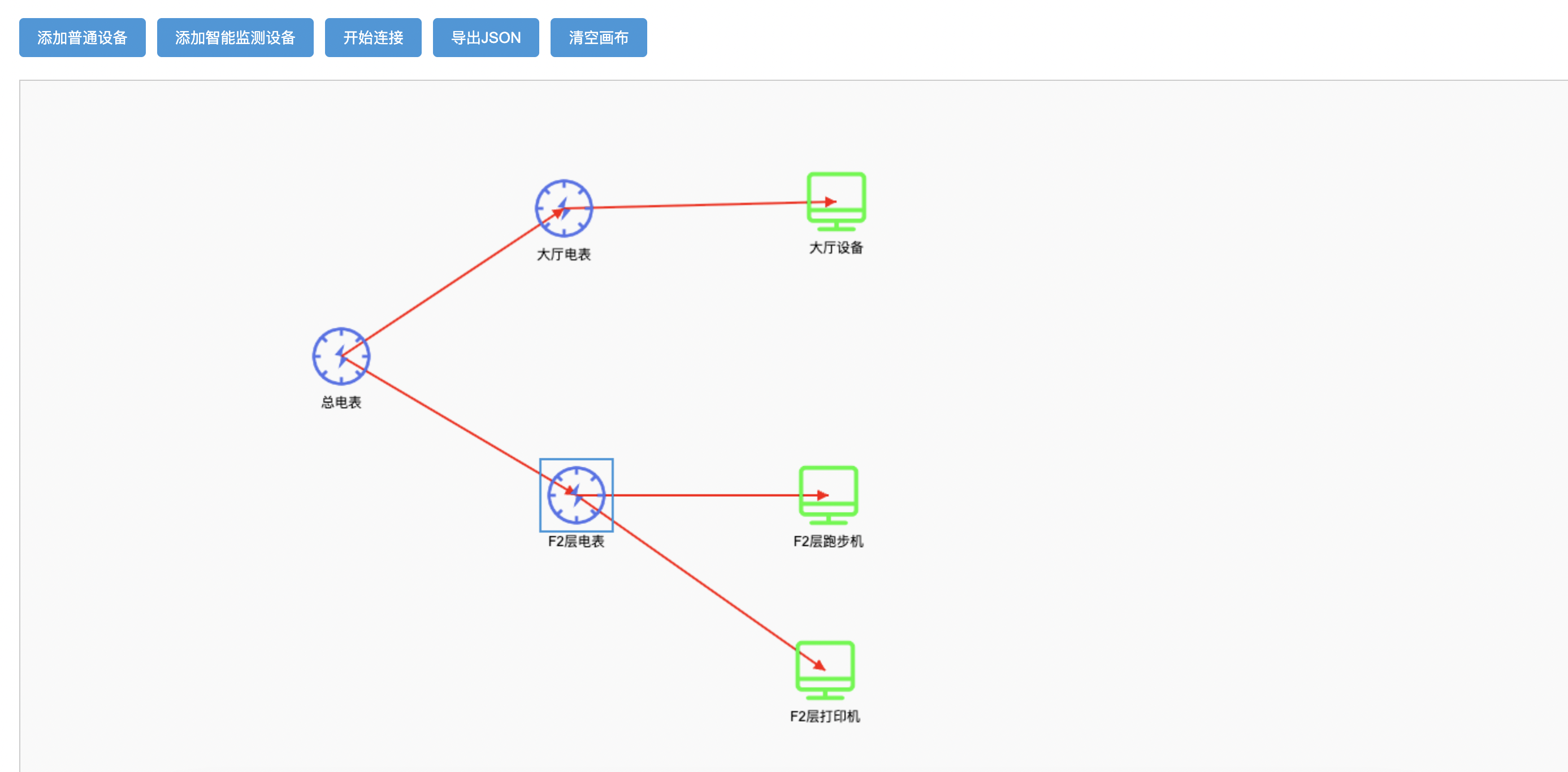Click the 添加普通设备 button
This screenshot has height=772, width=1568.
pos(82,38)
